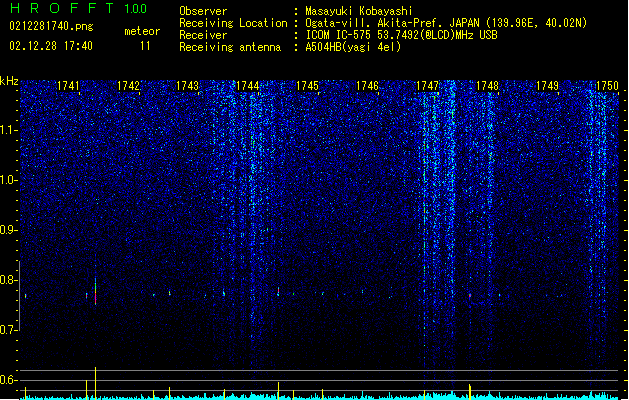Viewport: 629px width, 400px height.
Task: Click the Observer label
Action: (x=203, y=11)
